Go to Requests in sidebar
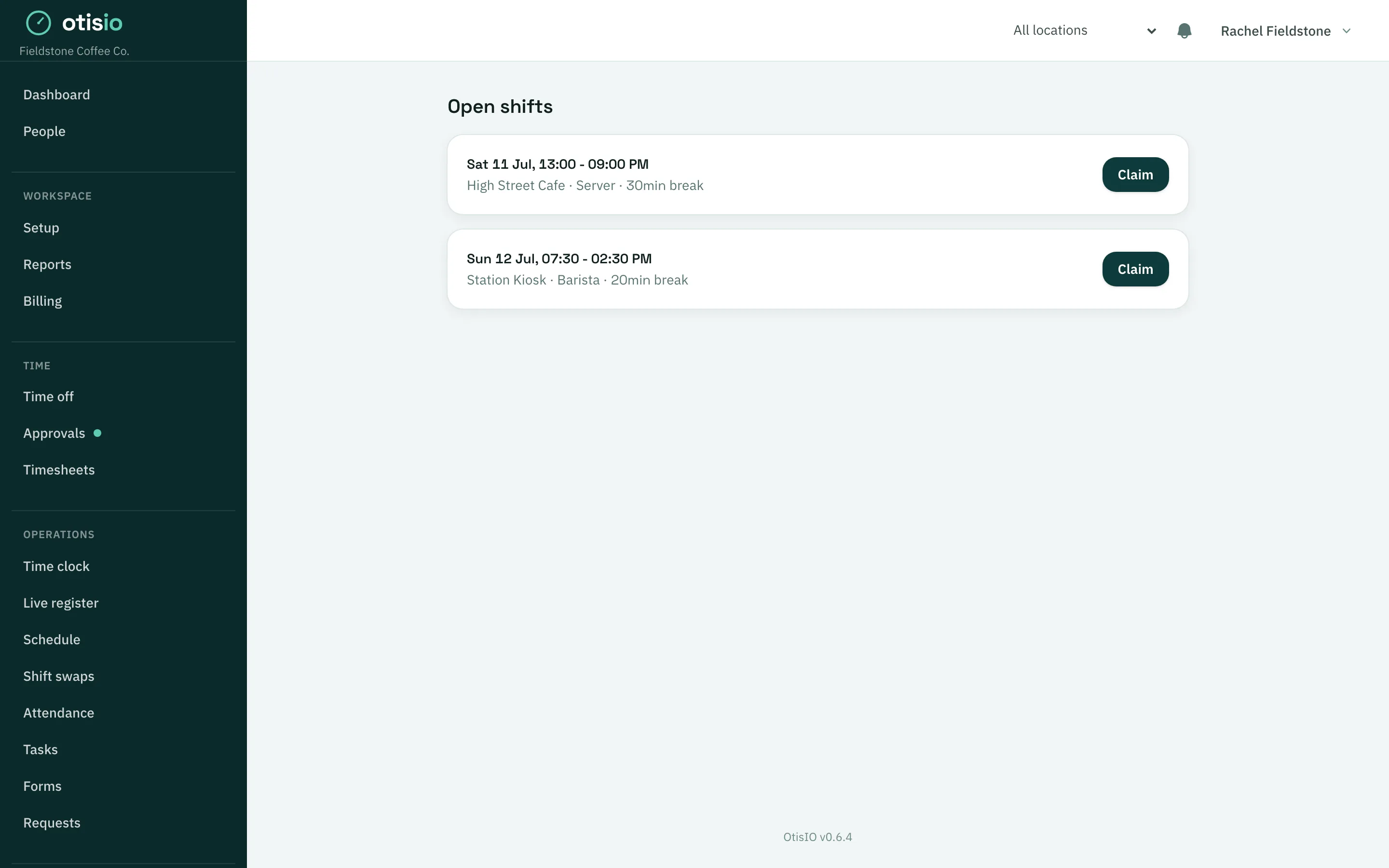The height and width of the screenshot is (868, 1389). point(52,824)
